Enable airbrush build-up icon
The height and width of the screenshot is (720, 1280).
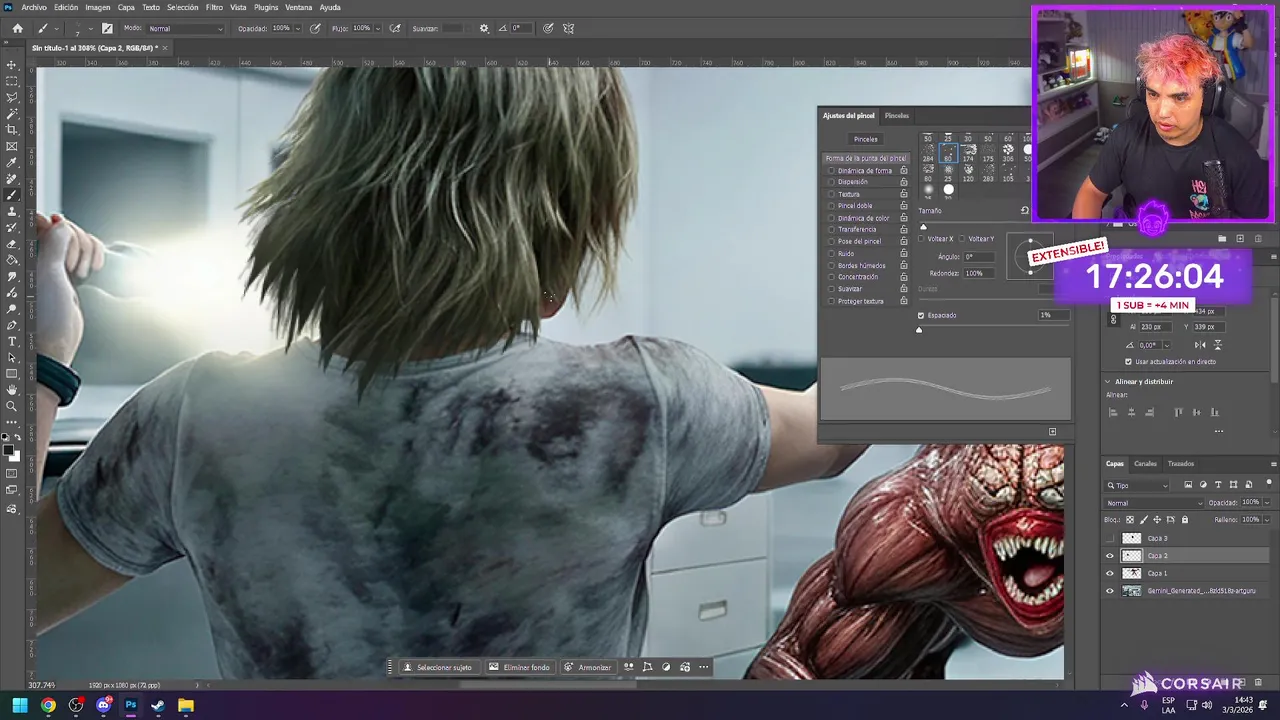pos(395,28)
